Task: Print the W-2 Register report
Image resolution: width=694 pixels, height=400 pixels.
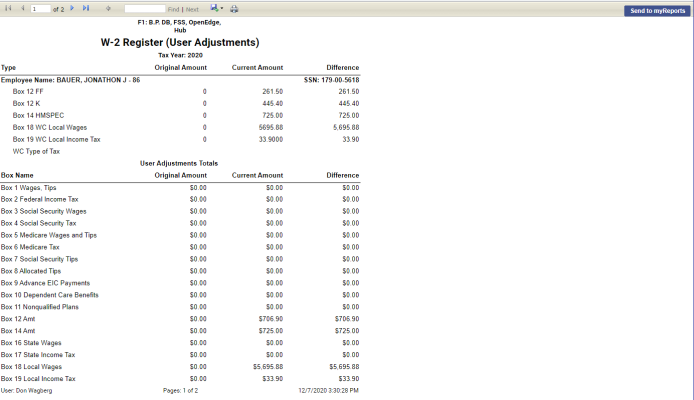Action: pyautogui.click(x=234, y=8)
